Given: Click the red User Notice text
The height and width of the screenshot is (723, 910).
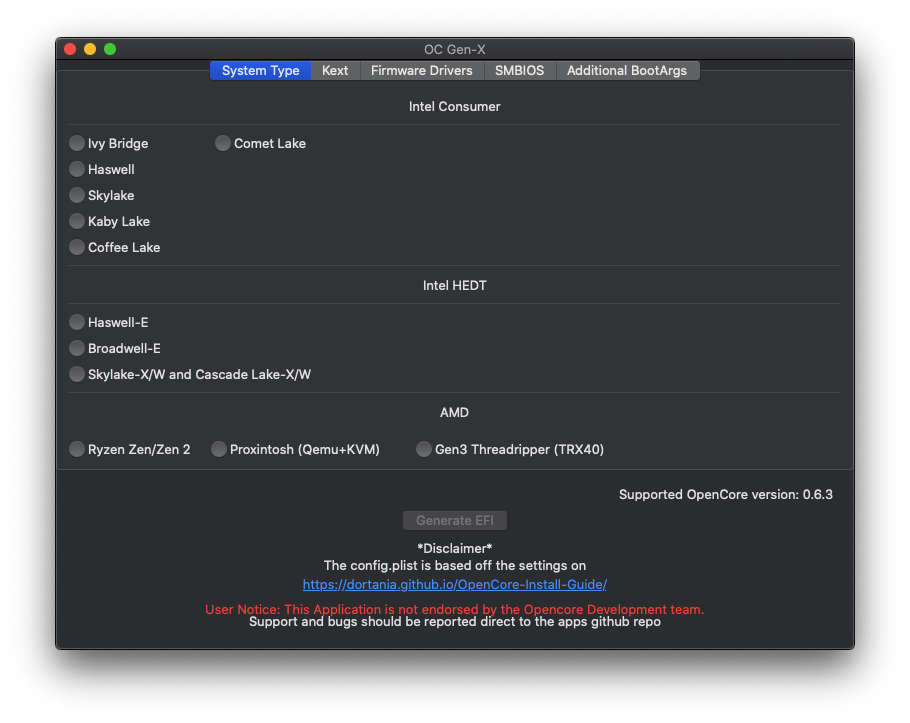Looking at the screenshot, I should point(454,609).
